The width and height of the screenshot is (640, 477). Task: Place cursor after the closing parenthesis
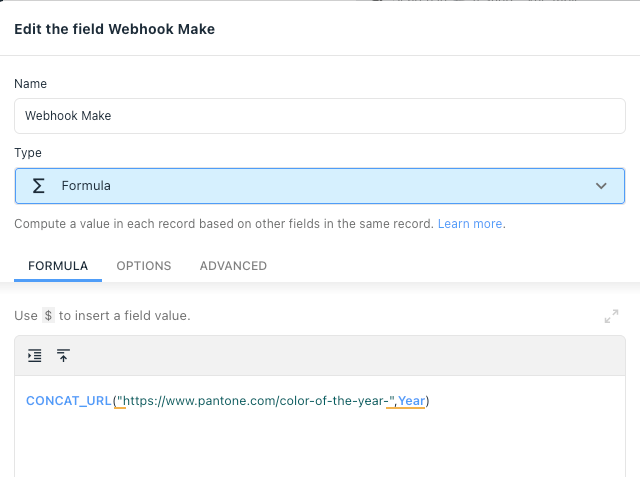click(430, 401)
